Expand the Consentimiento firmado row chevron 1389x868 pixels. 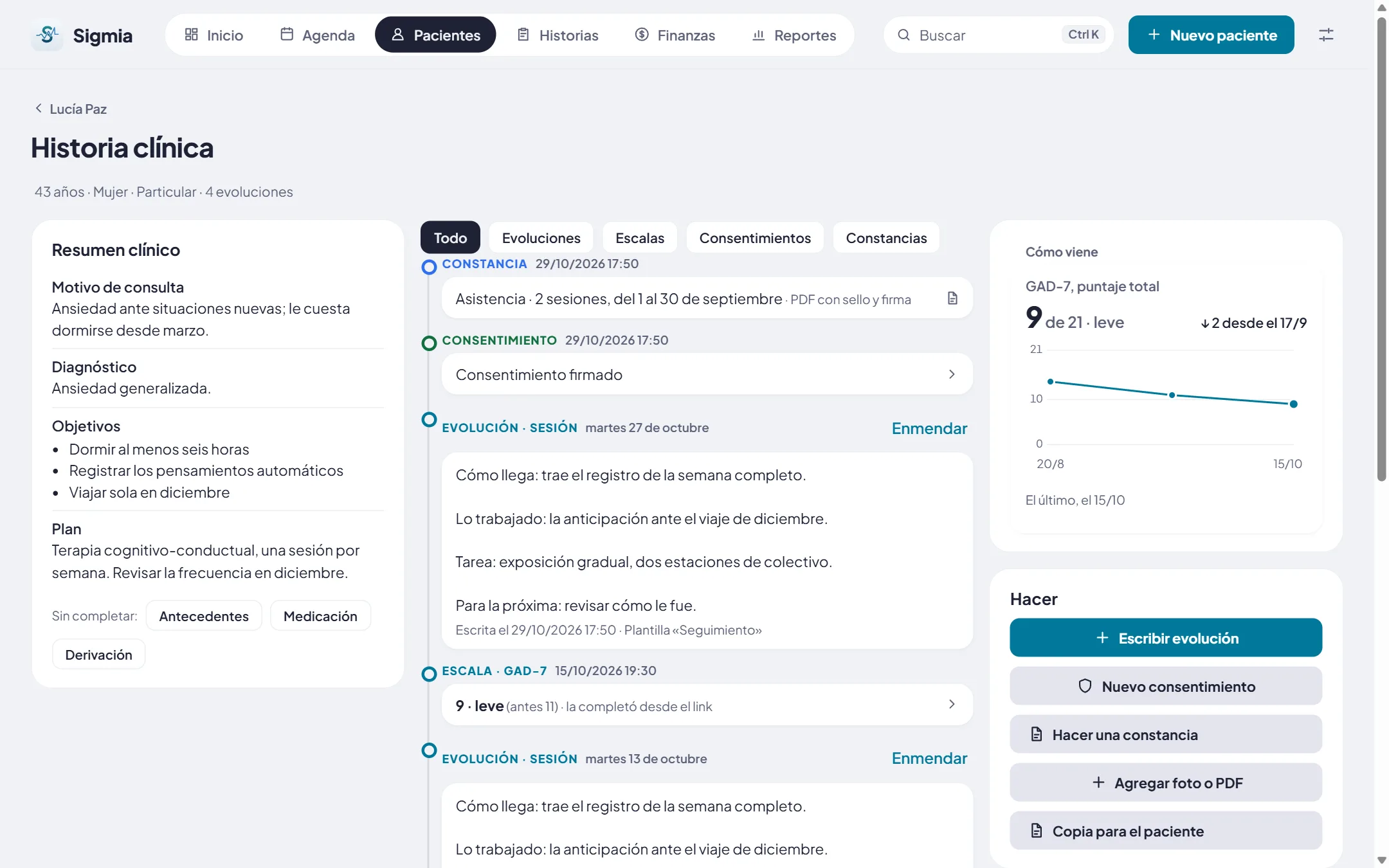[x=952, y=374]
